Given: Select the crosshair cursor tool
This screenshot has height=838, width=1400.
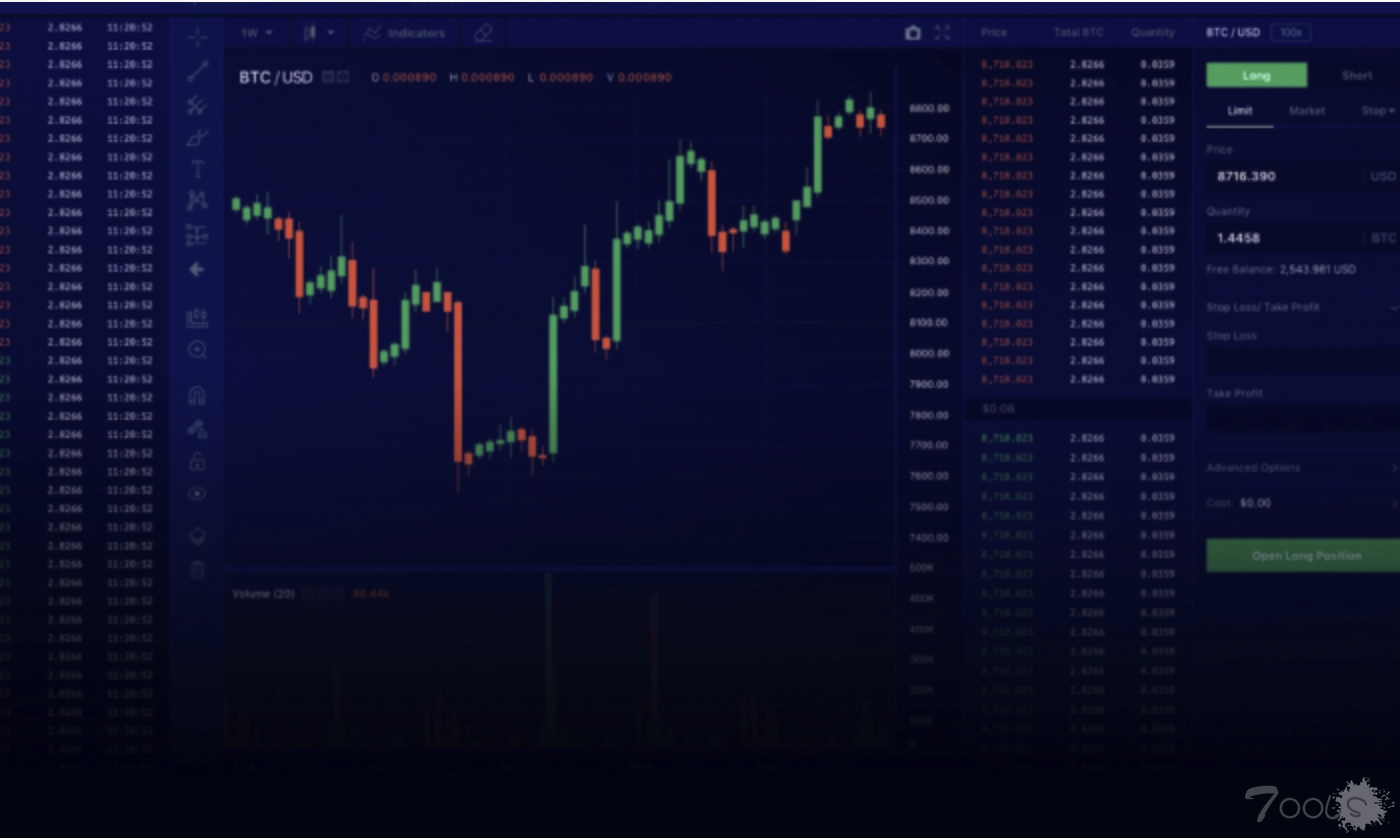Looking at the screenshot, I should 197,38.
